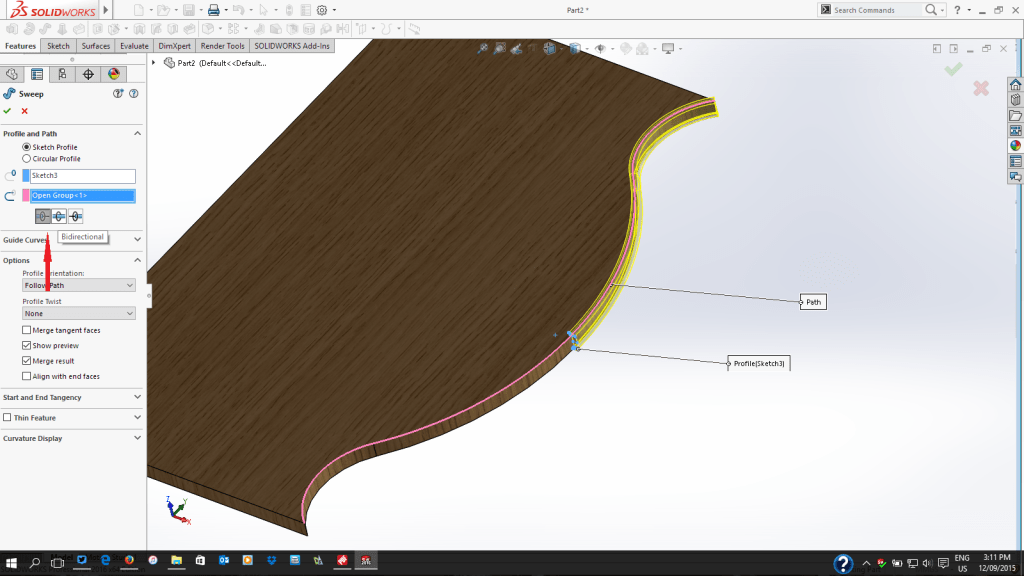Enable the Thin Feature checkbox
This screenshot has width=1024, height=576.
pyautogui.click(x=8, y=417)
